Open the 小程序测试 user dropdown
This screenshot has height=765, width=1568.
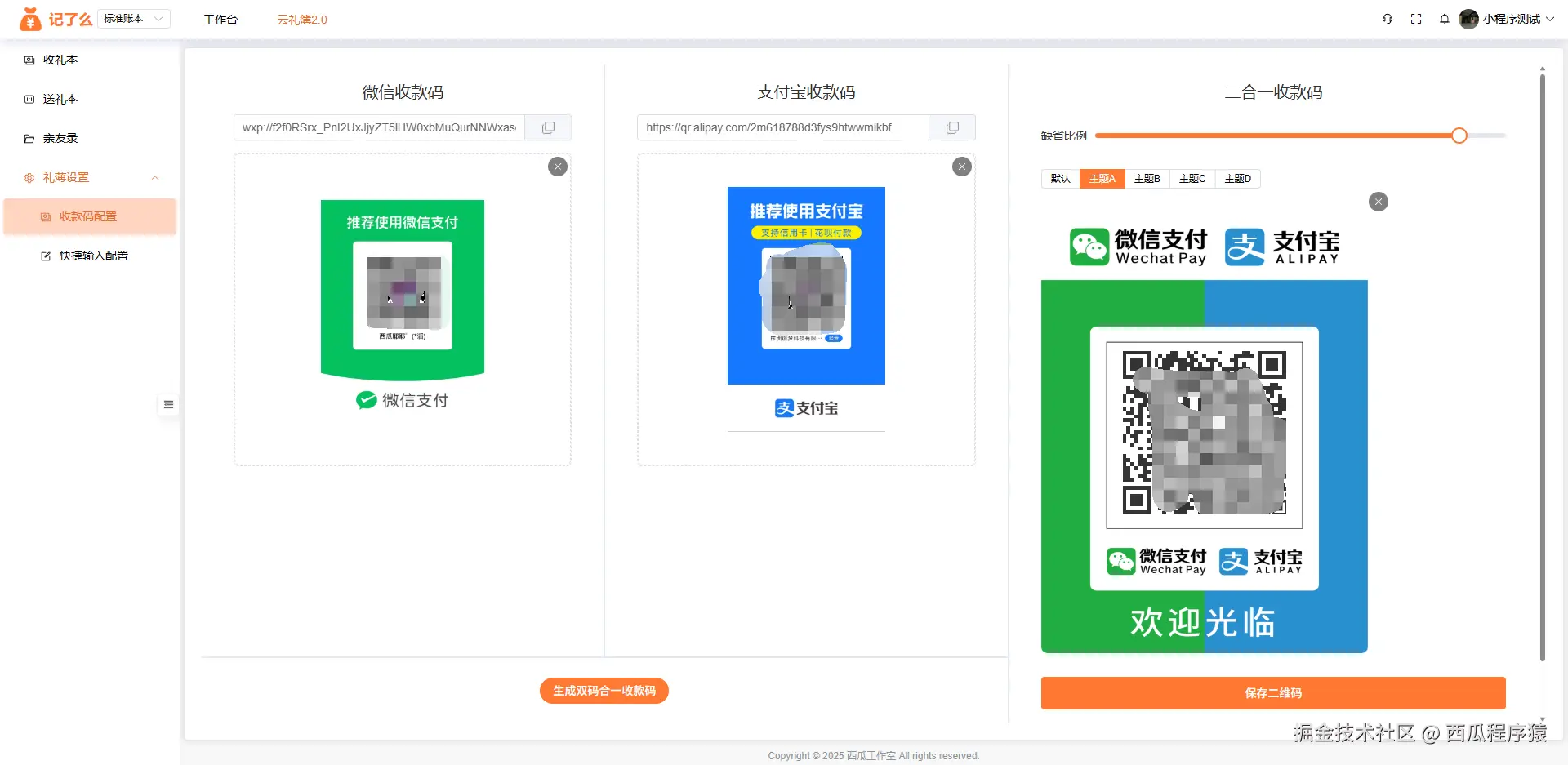(x=1507, y=19)
